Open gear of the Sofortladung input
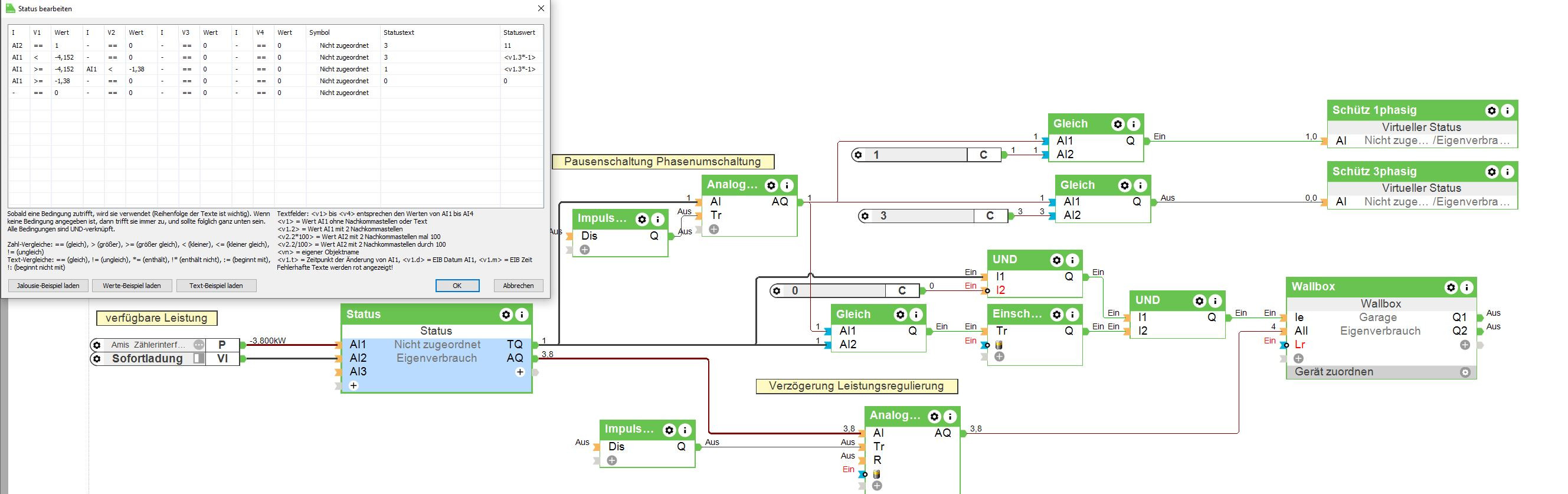 pos(96,359)
